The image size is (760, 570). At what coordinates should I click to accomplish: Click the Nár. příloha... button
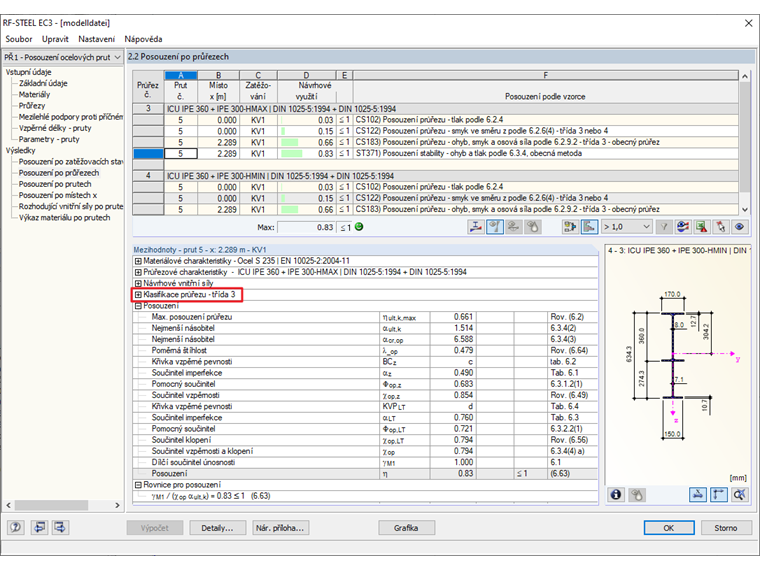point(280,528)
